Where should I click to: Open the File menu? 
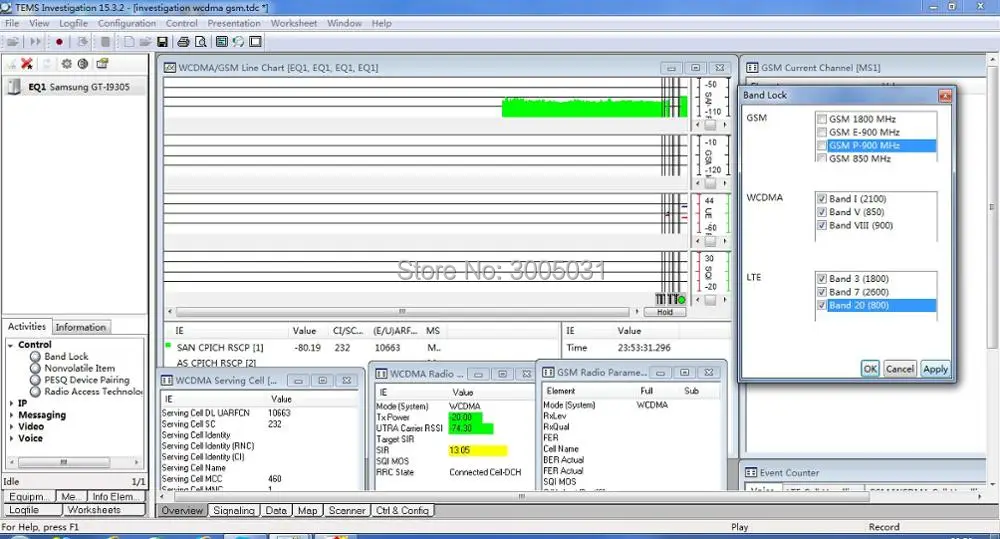tap(12, 24)
